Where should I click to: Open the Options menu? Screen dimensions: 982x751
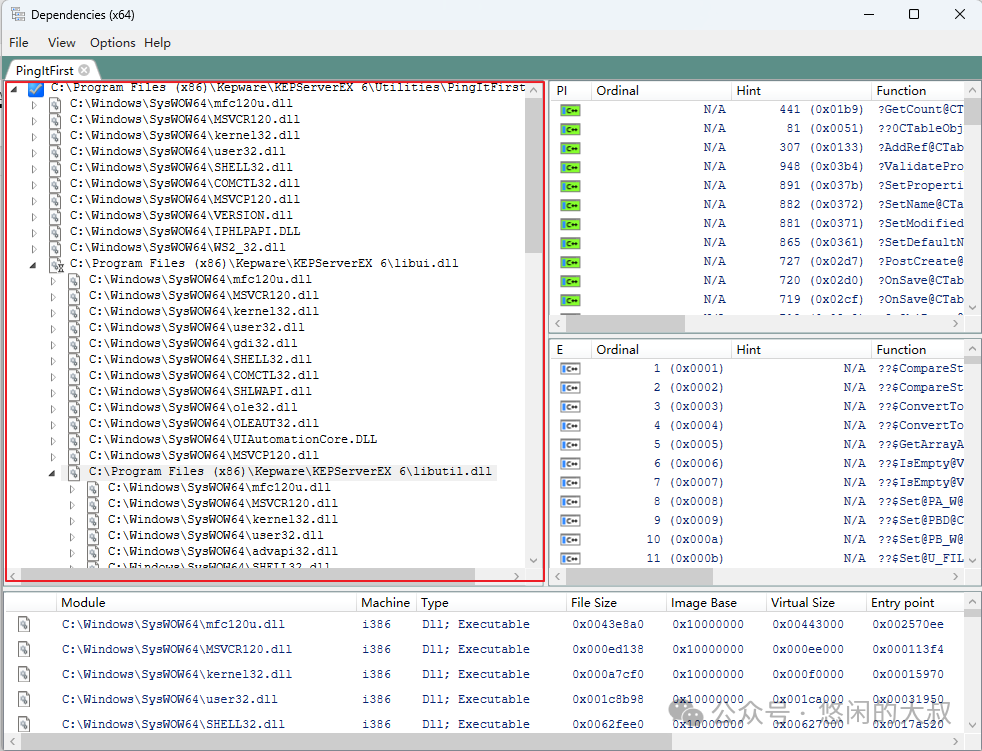[112, 43]
